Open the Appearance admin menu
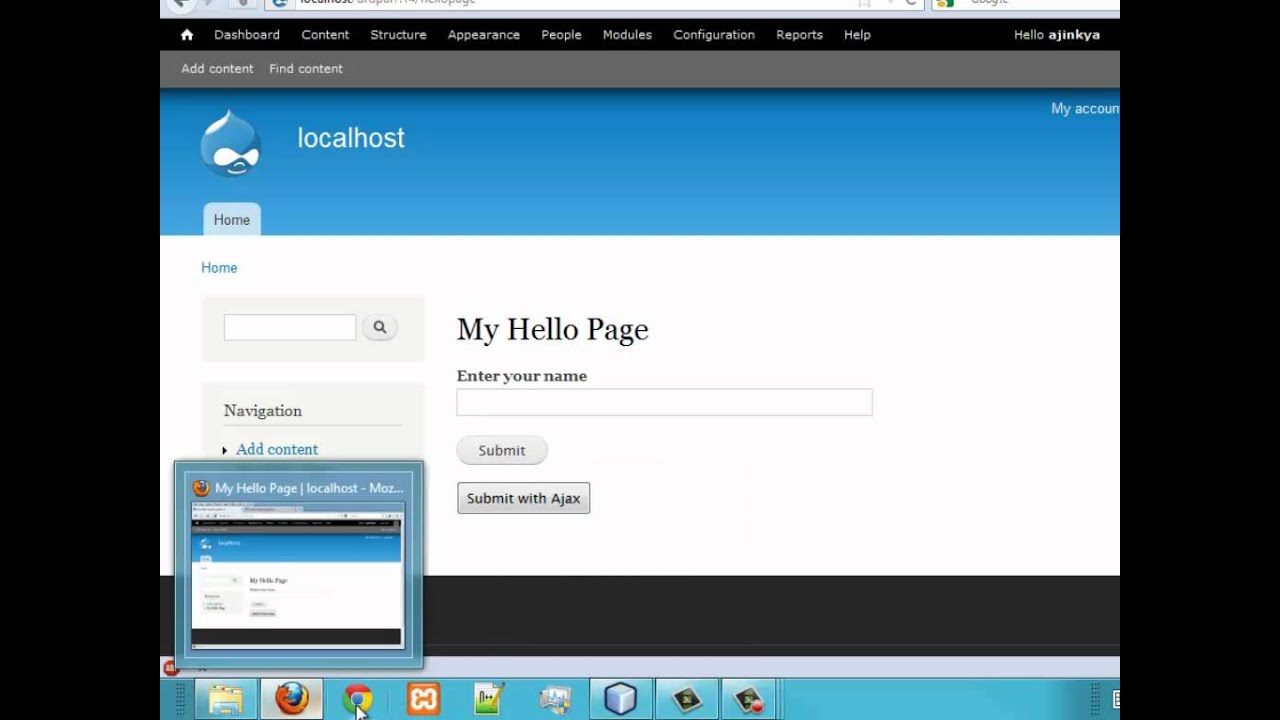Viewport: 1280px width, 720px height. [x=484, y=35]
